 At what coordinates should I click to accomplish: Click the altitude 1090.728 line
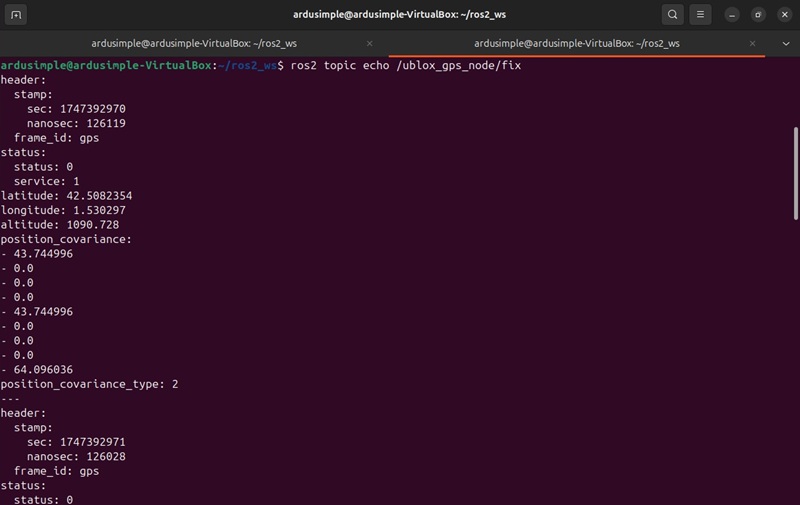tap(59, 225)
